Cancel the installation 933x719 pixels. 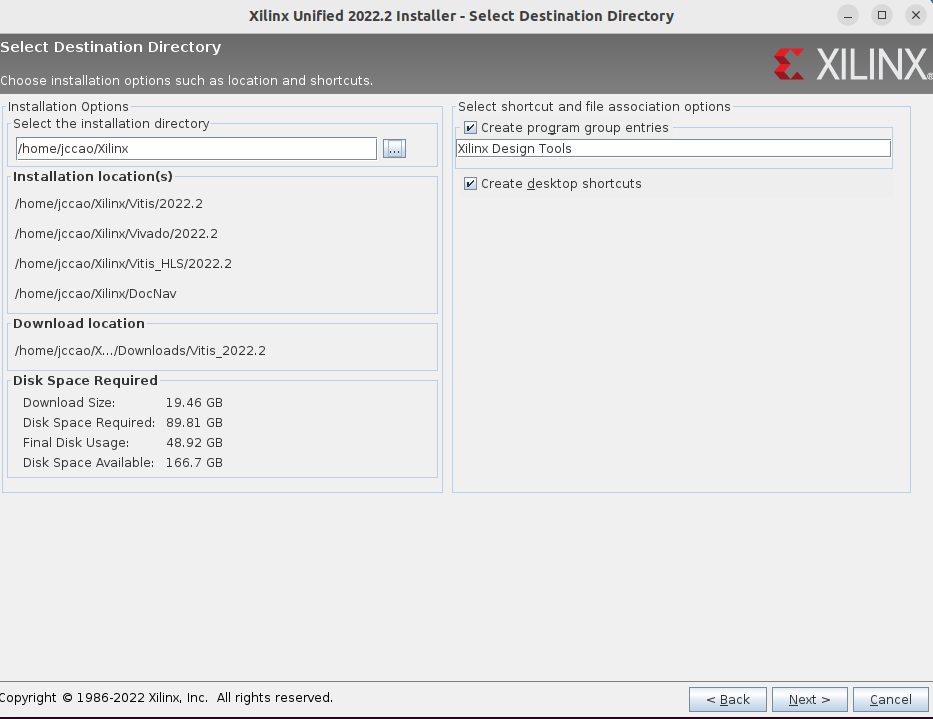coord(890,699)
